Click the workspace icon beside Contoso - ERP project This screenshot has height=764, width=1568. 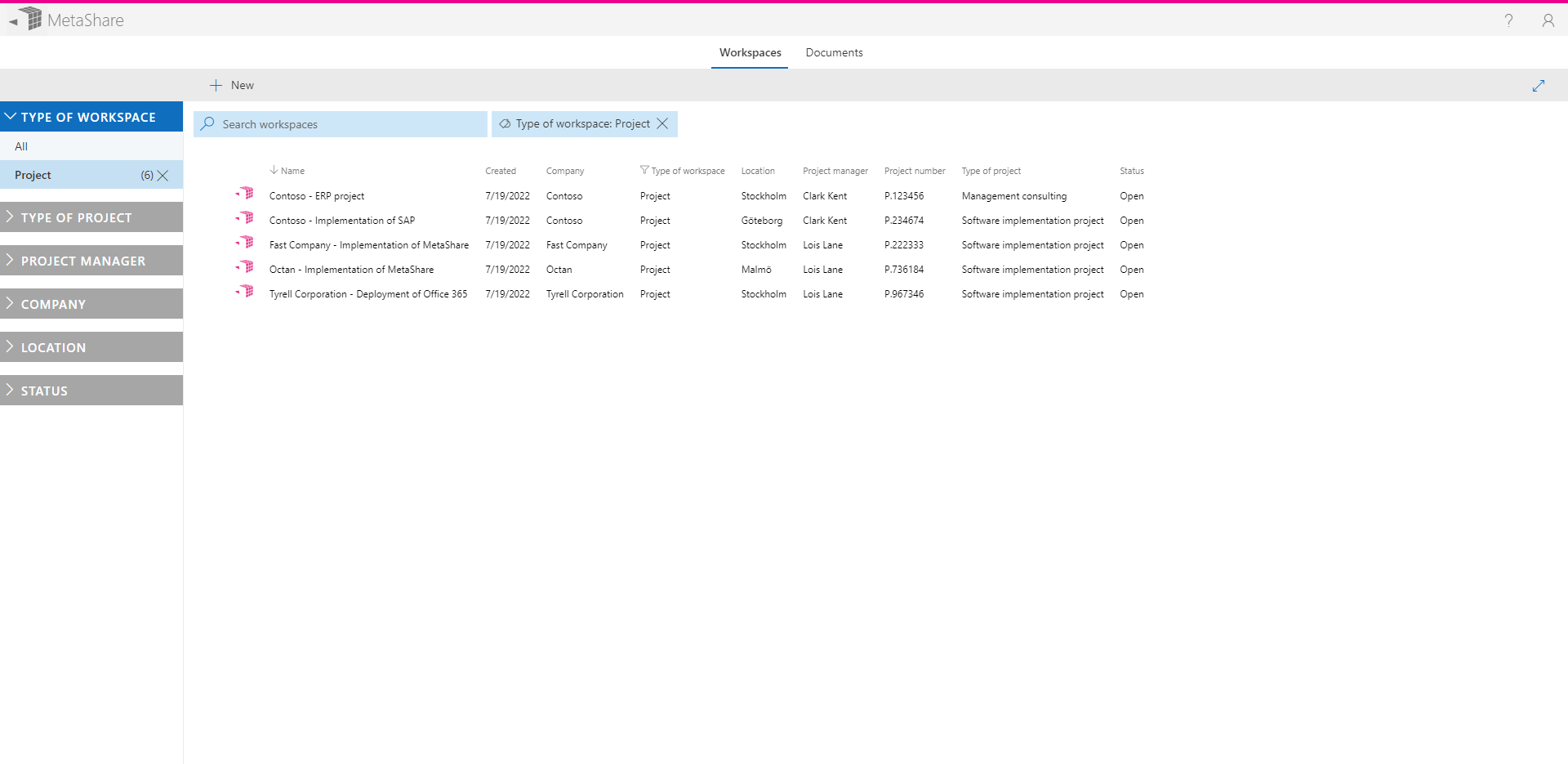tap(245, 194)
